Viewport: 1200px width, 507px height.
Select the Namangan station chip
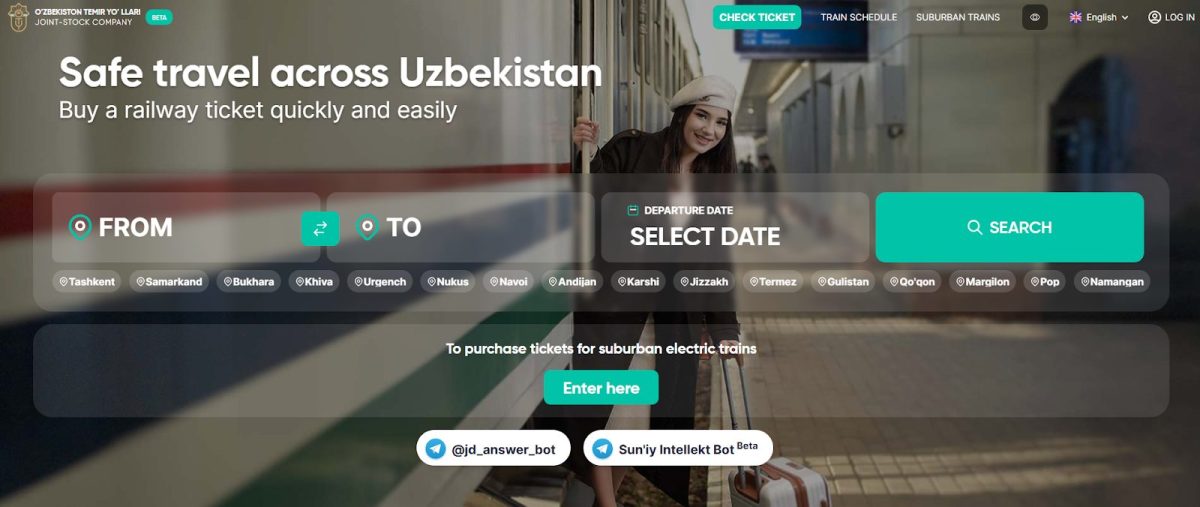[x=1112, y=282]
